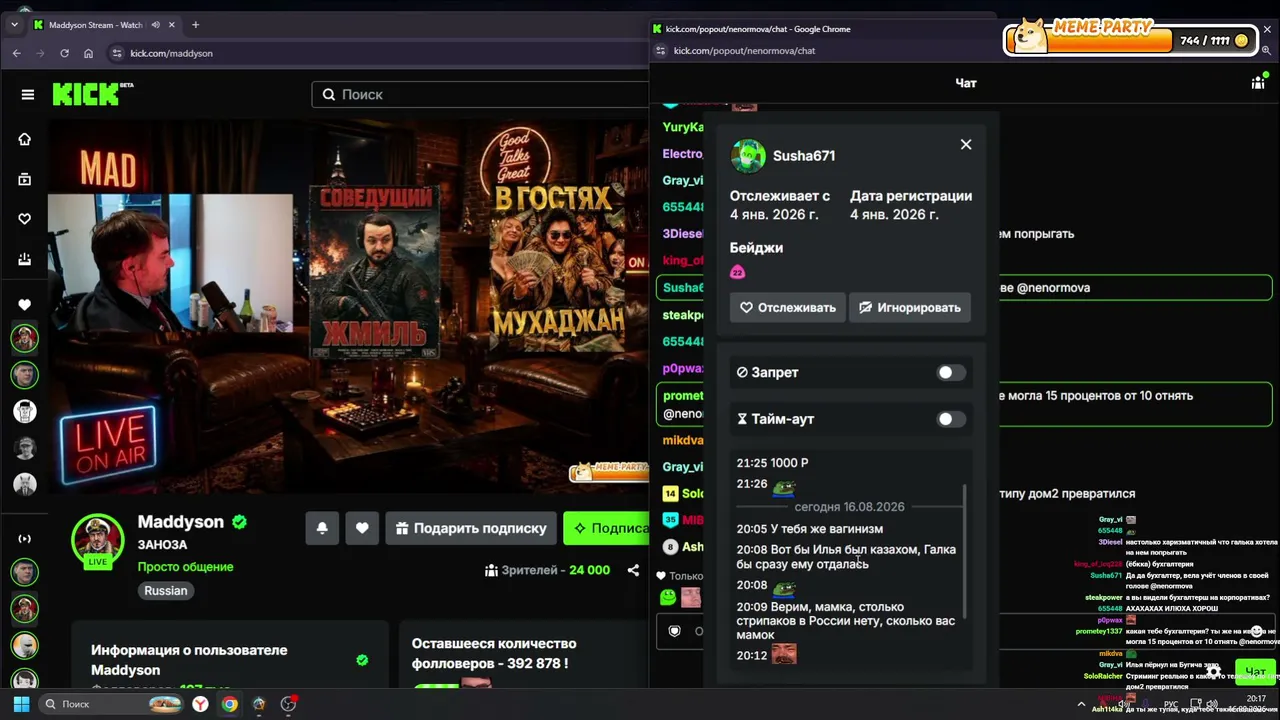Image resolution: width=1280 pixels, height=720 pixels.
Task: Click the download icon in Kick sidebar
Action: pyautogui.click(x=25, y=259)
